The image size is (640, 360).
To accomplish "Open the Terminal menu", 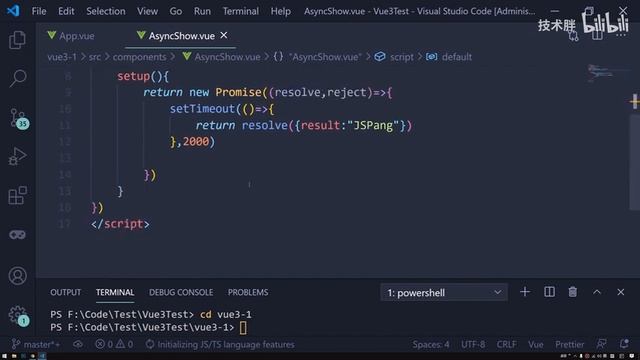I will coord(240,11).
